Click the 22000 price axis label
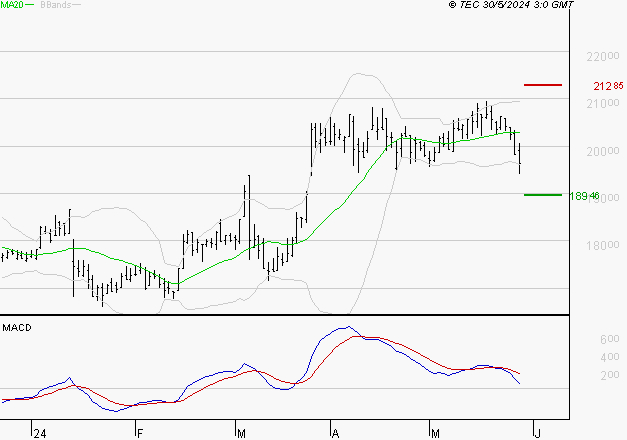This screenshot has width=627, height=440. (603, 56)
